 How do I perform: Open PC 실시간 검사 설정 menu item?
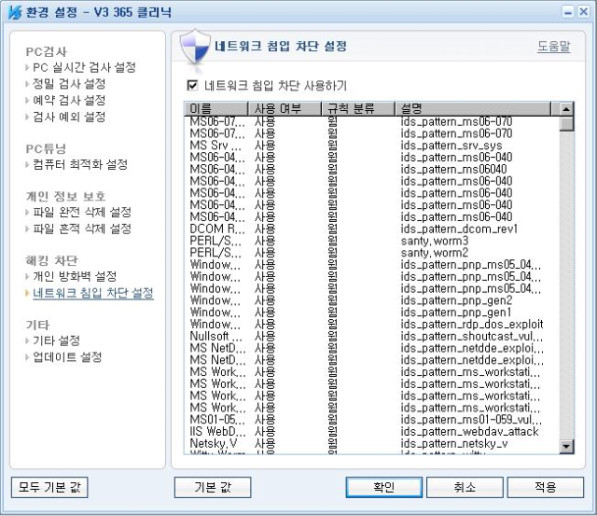[x=84, y=68]
